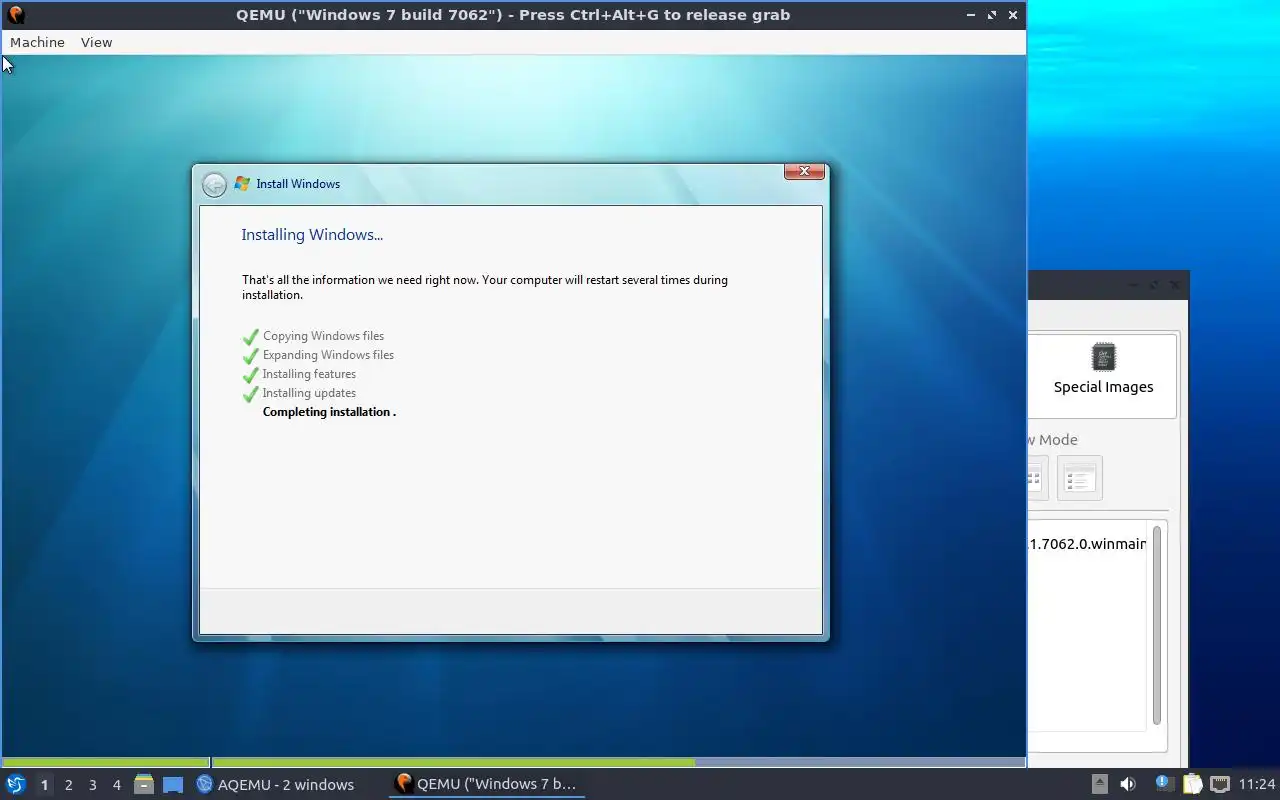Switch AQEMU to detailed list view mode
1280x800 pixels.
(x=1079, y=478)
